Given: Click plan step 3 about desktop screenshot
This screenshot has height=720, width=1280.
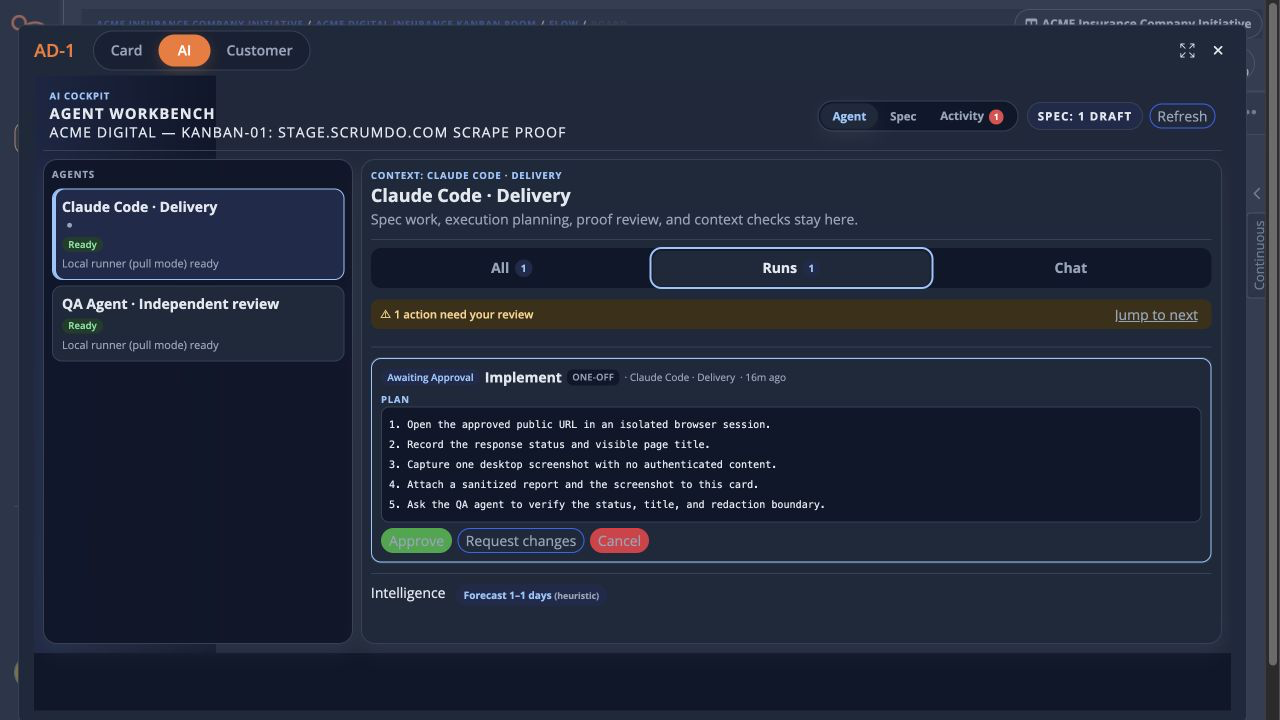Looking at the screenshot, I should tap(583, 464).
